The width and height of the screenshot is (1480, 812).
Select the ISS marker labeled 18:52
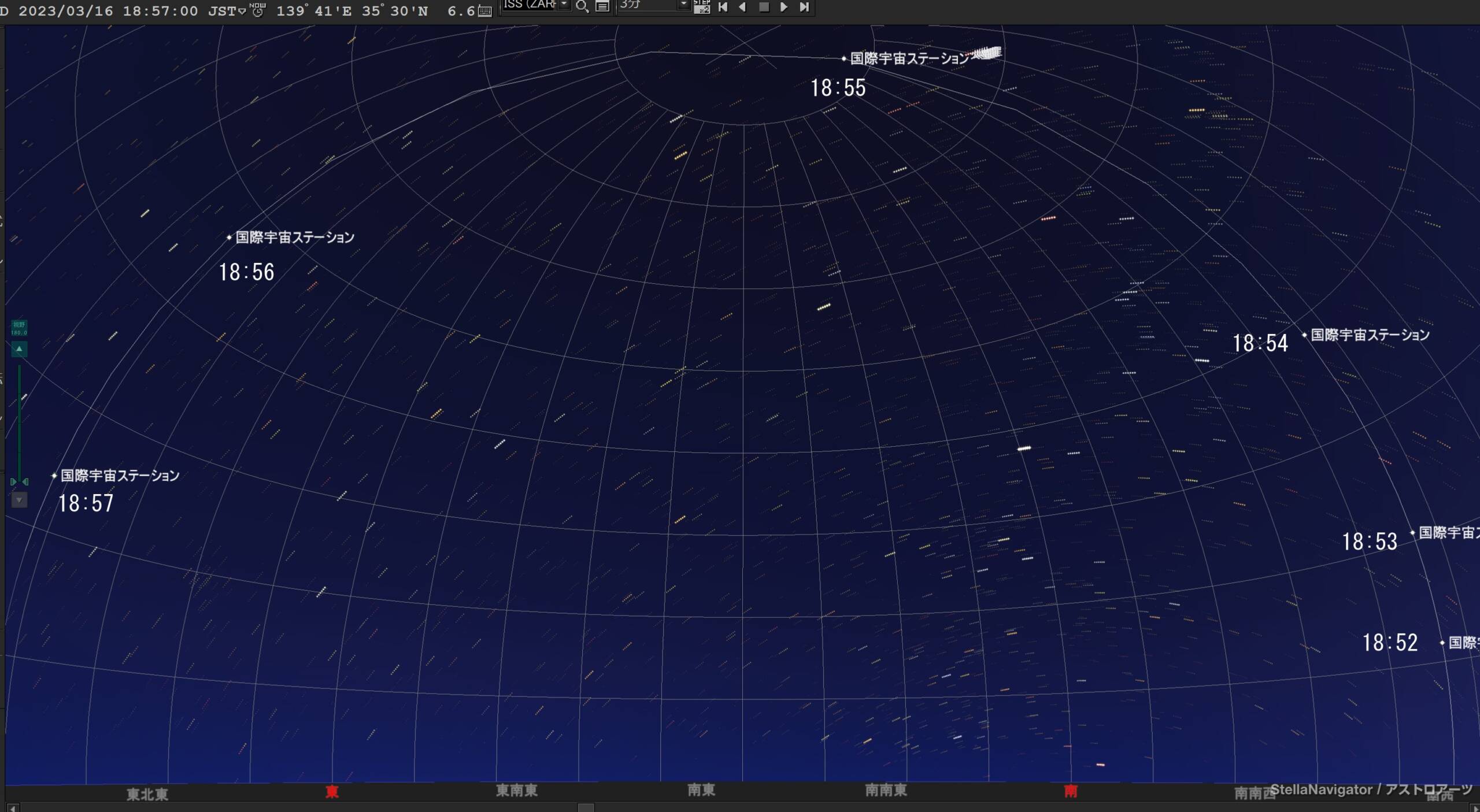[x=1442, y=642]
